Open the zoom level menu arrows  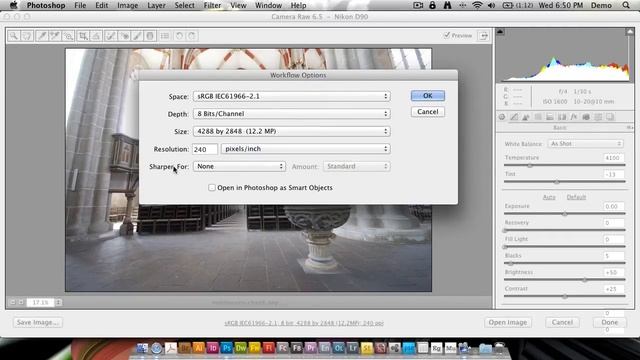pyautogui.click(x=58, y=302)
